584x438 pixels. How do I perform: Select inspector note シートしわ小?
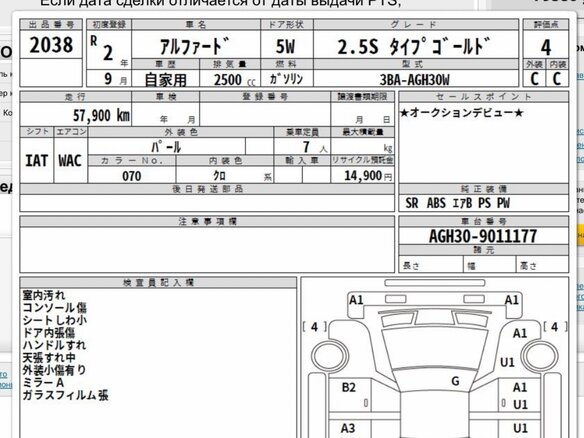click(x=55, y=320)
